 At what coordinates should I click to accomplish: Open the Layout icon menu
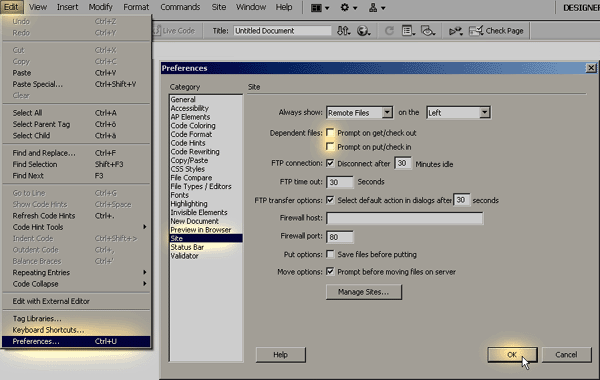[320, 8]
